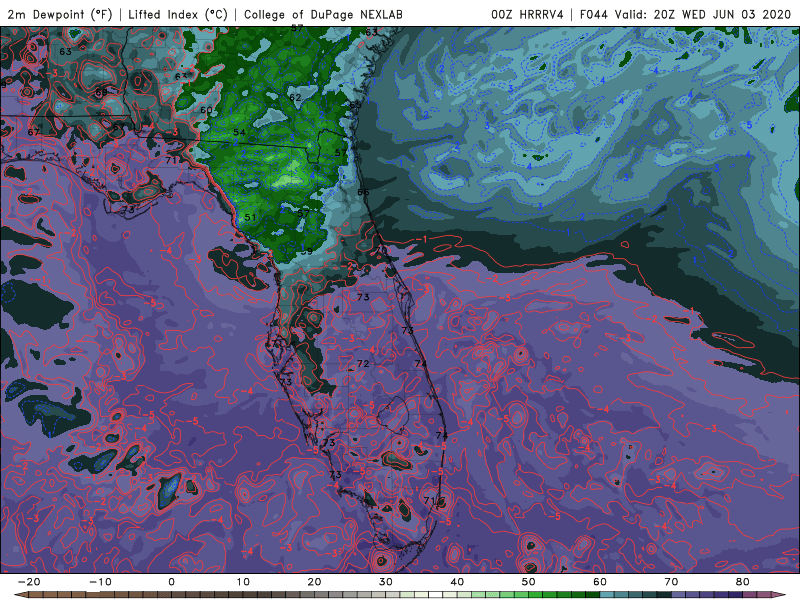Click 'College of DuPage NEXLAB' header text

pyautogui.click(x=323, y=14)
